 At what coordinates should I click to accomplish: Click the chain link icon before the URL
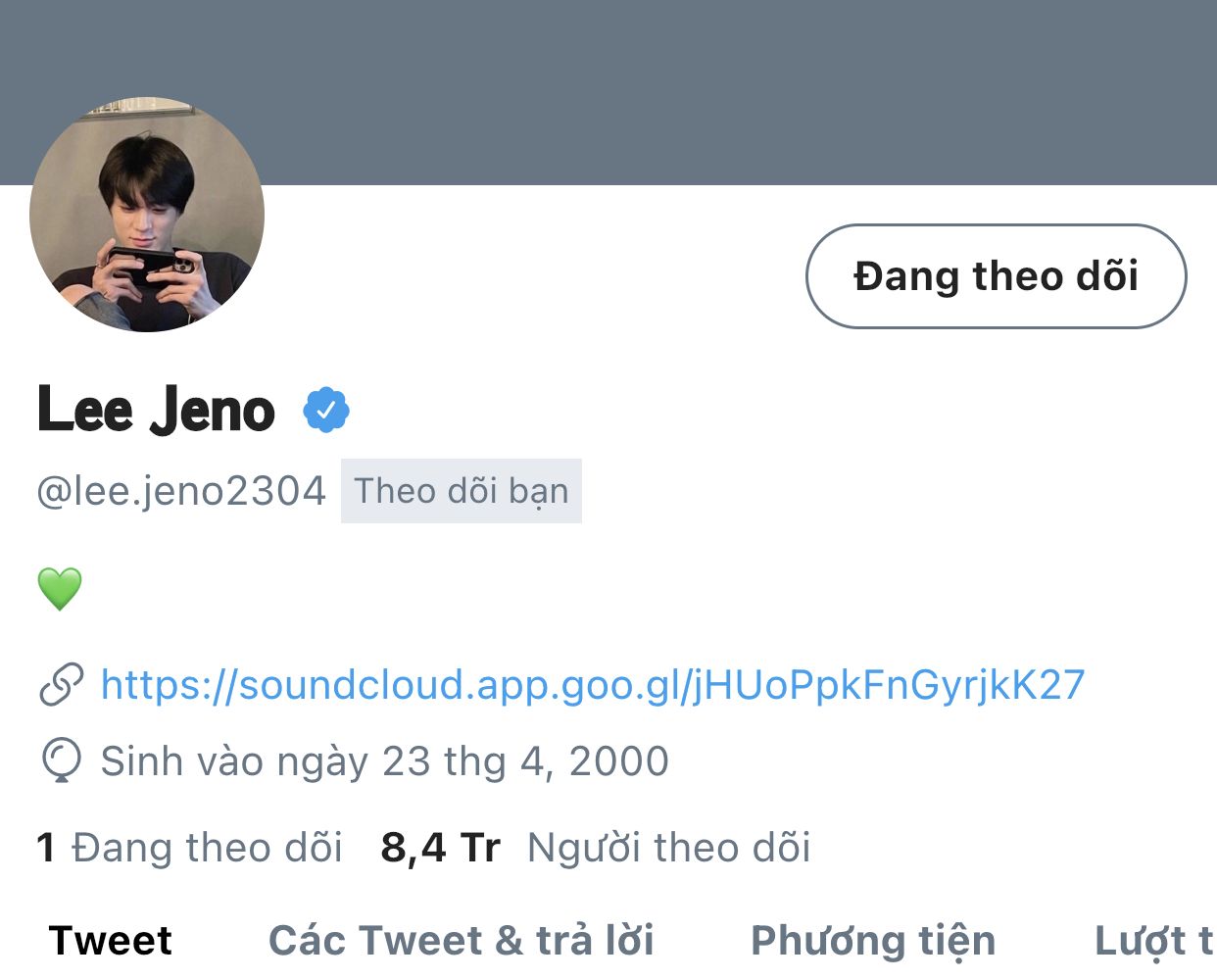[x=61, y=685]
